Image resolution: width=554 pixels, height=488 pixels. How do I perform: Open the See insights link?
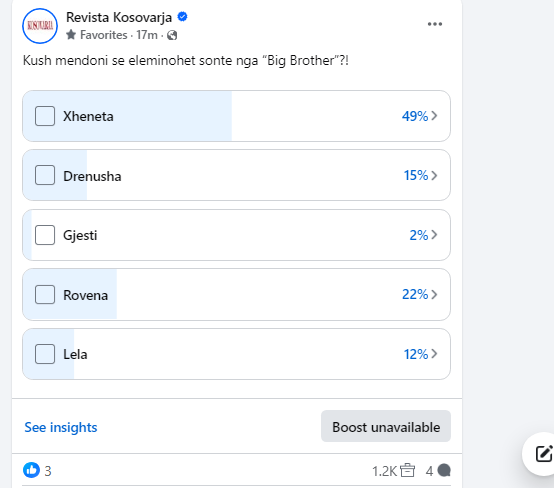pyautogui.click(x=61, y=427)
